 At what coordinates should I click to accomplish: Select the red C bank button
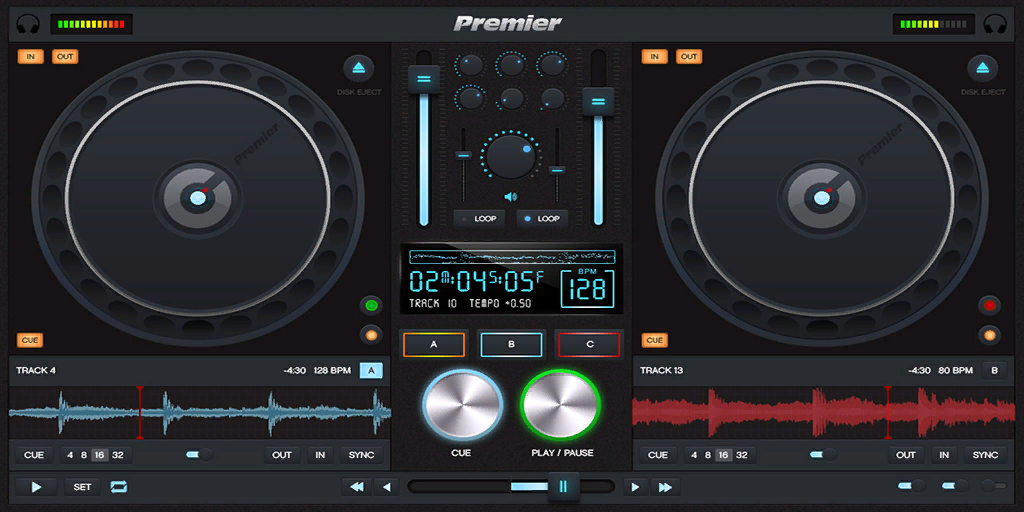coord(589,344)
